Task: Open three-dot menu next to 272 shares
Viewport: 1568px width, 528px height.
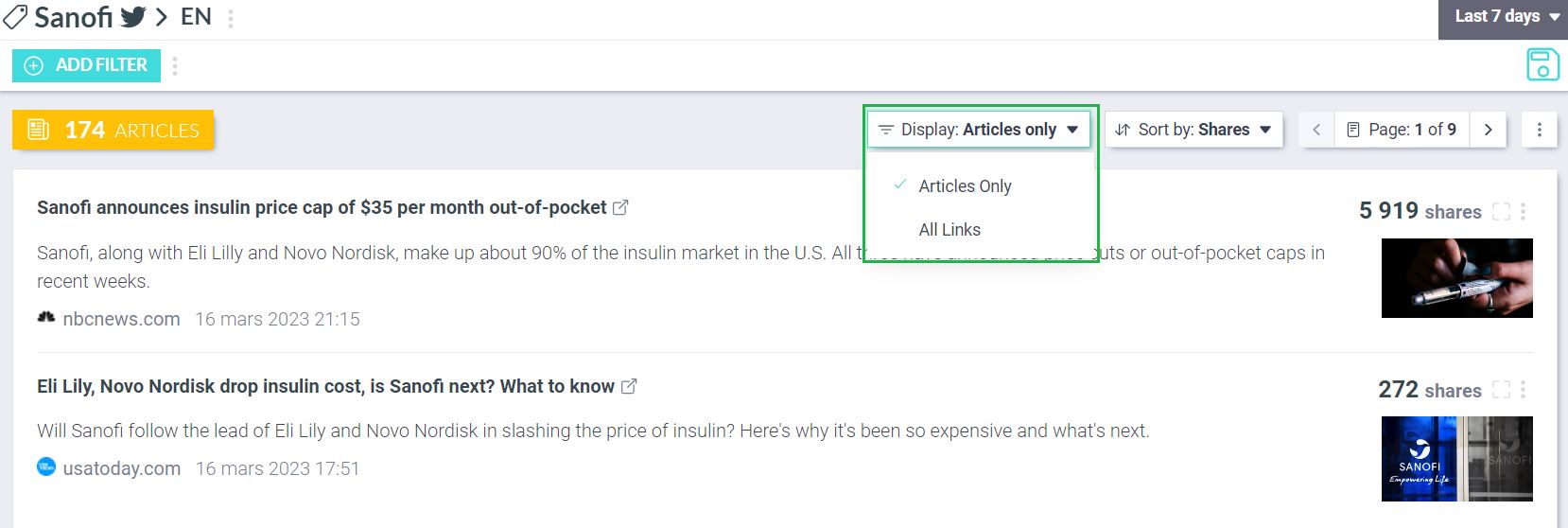Action: point(1523,390)
